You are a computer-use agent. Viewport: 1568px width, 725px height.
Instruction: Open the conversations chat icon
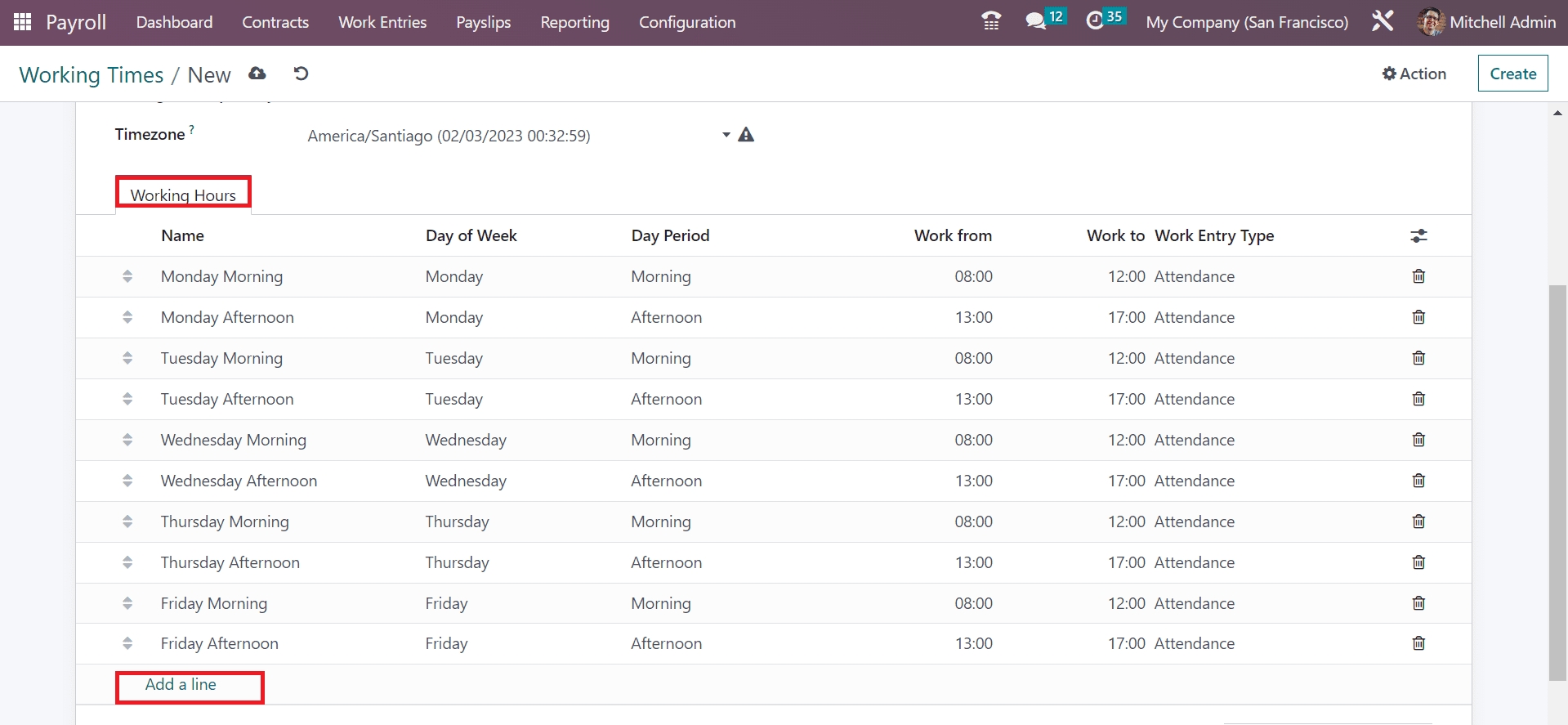tap(1036, 21)
